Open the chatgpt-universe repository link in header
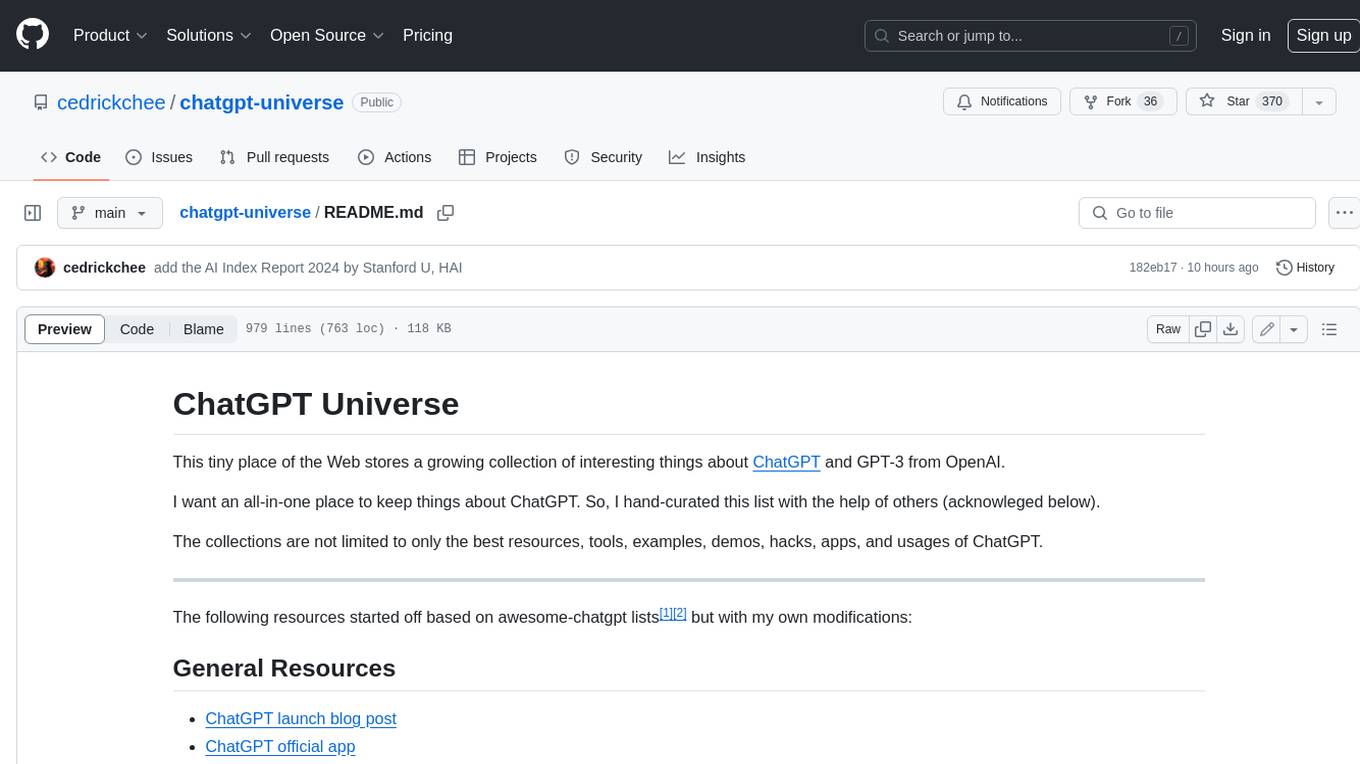 coord(261,102)
